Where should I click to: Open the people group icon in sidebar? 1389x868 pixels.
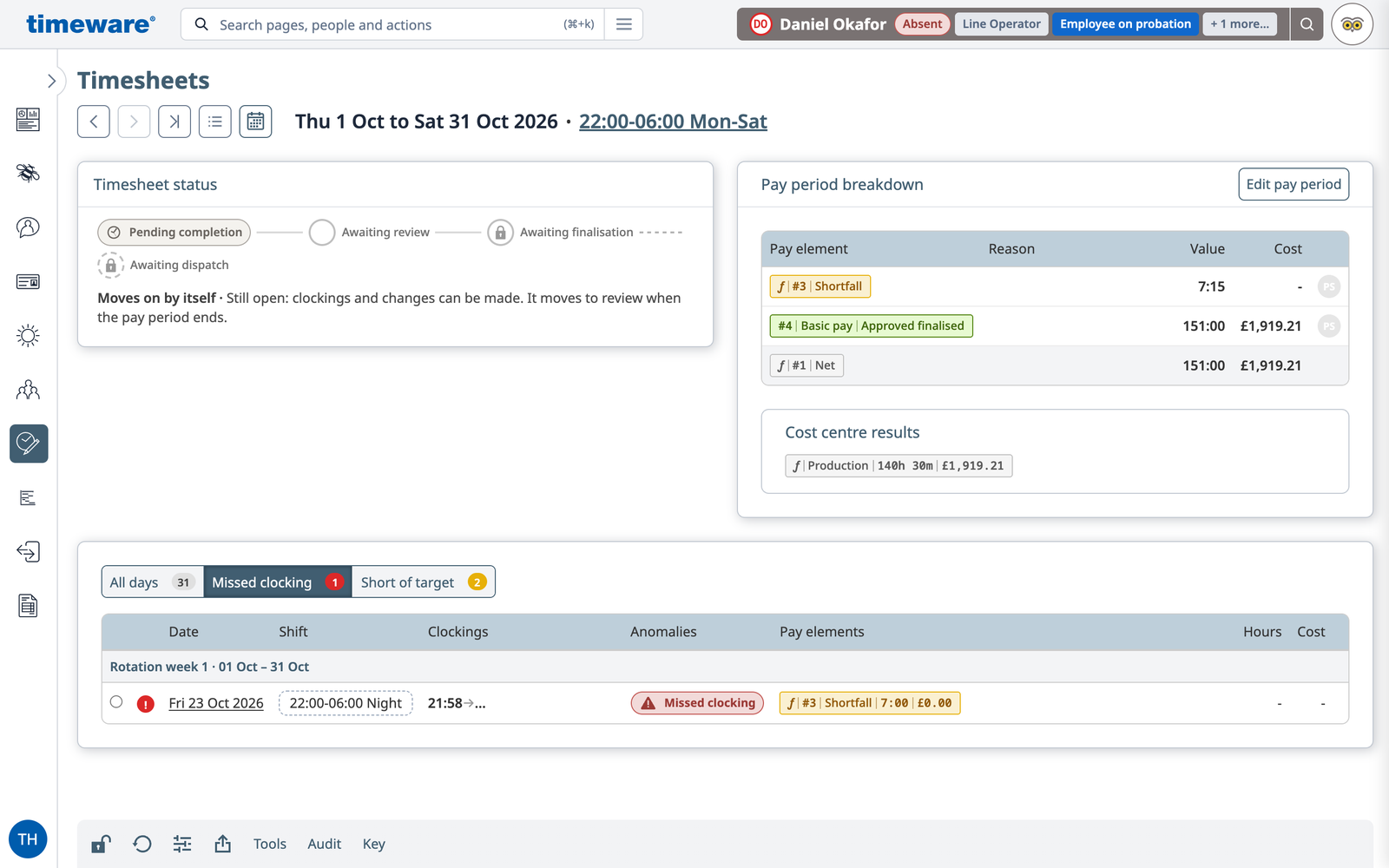[28, 390]
